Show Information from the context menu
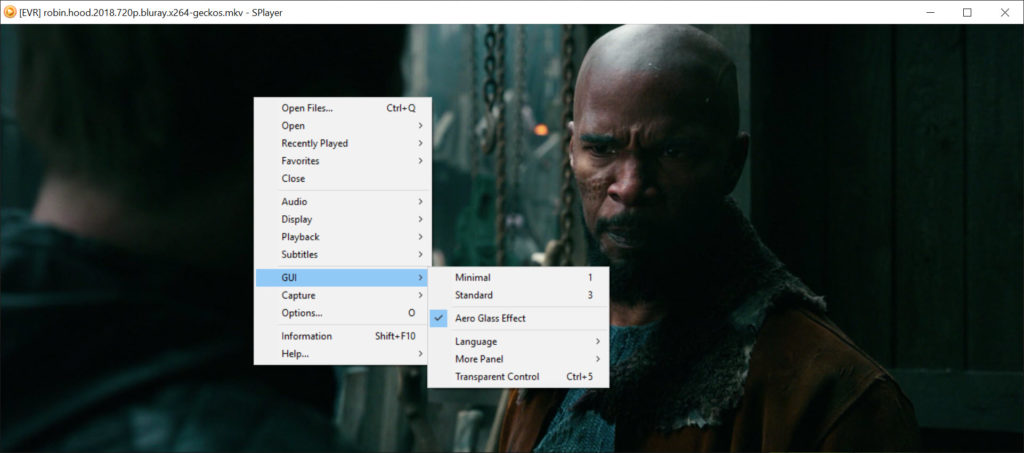 342,336
